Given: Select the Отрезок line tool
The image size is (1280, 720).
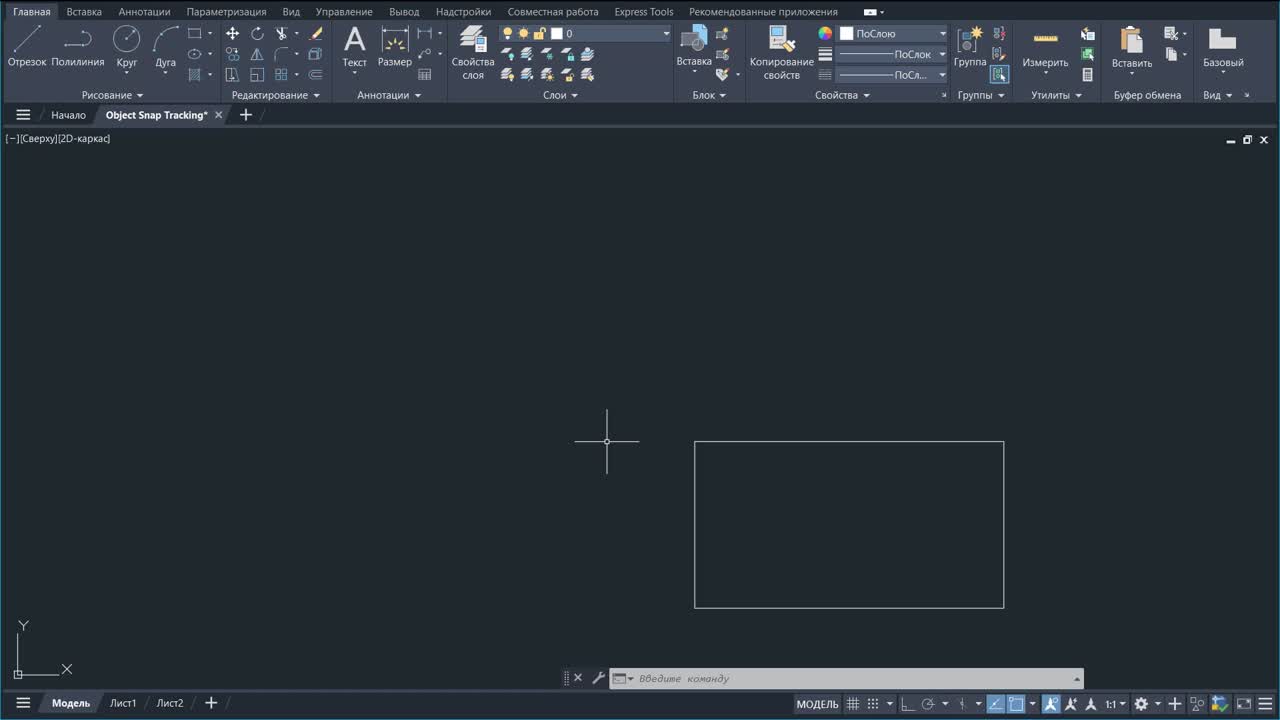Looking at the screenshot, I should pyautogui.click(x=27, y=47).
